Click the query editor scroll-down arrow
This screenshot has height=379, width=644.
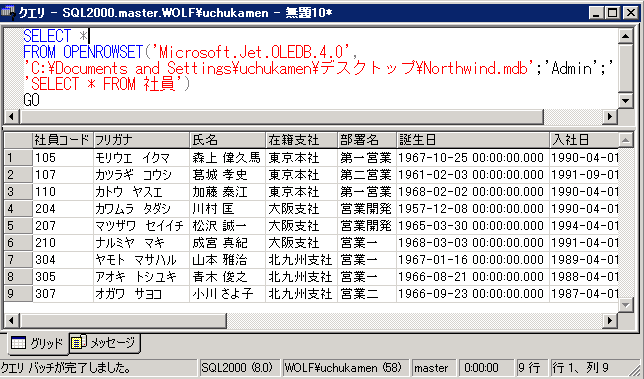point(625,100)
